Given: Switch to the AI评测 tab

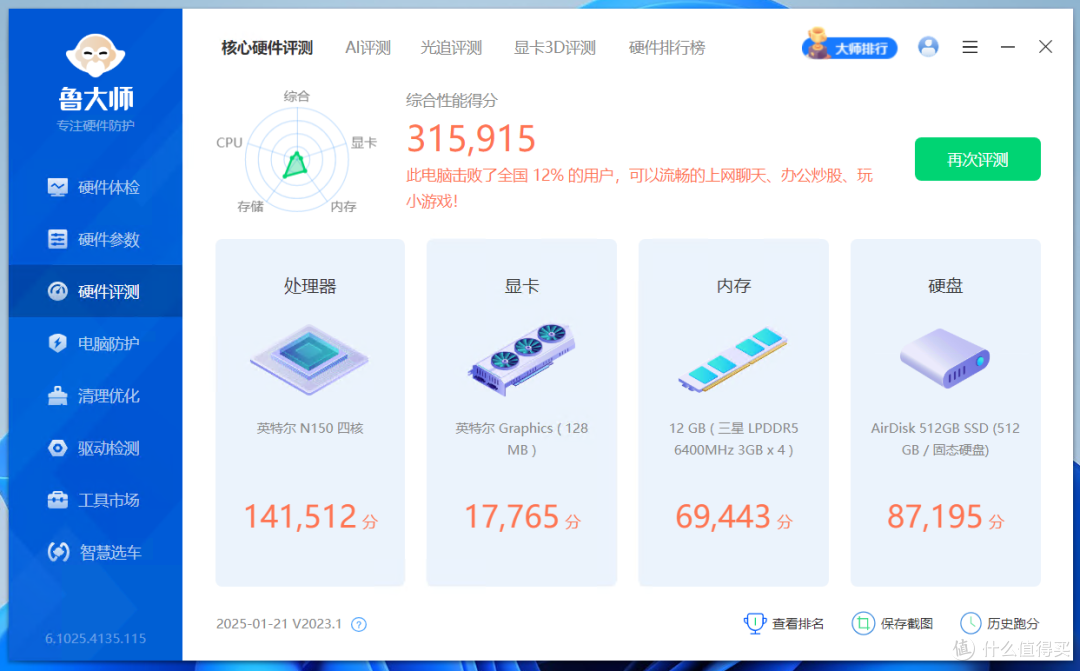Looking at the screenshot, I should click(x=368, y=48).
